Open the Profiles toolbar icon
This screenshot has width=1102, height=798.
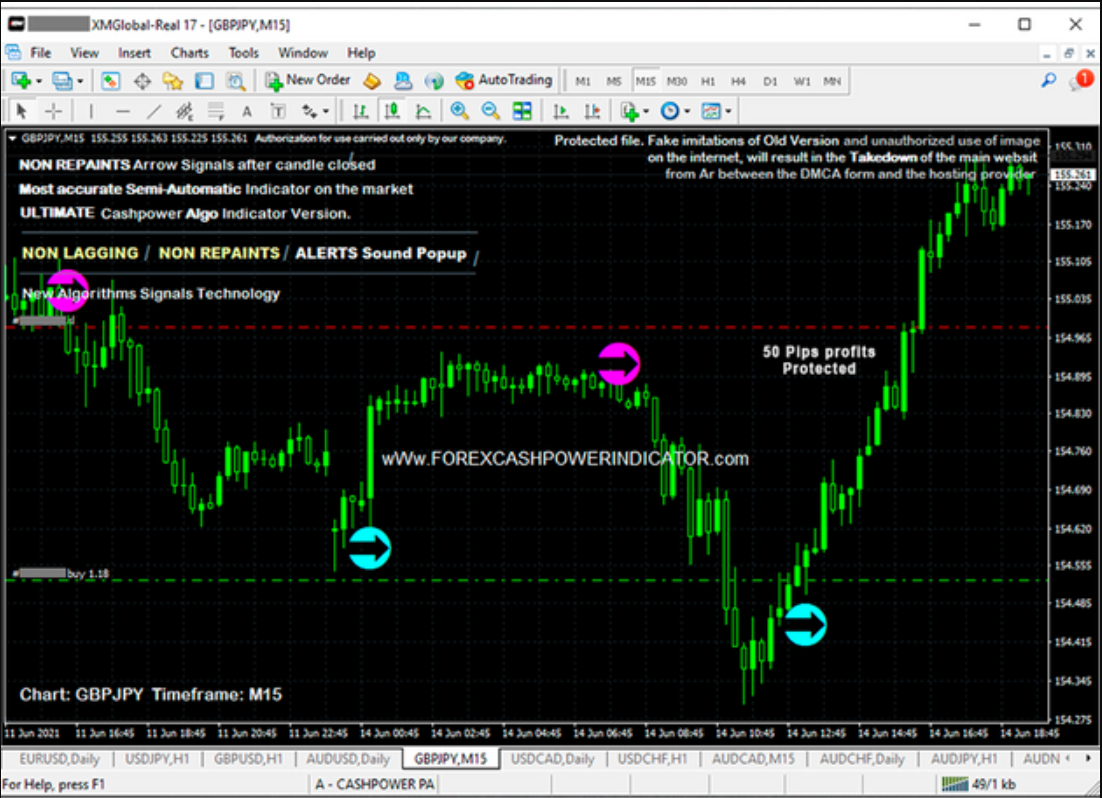62,81
